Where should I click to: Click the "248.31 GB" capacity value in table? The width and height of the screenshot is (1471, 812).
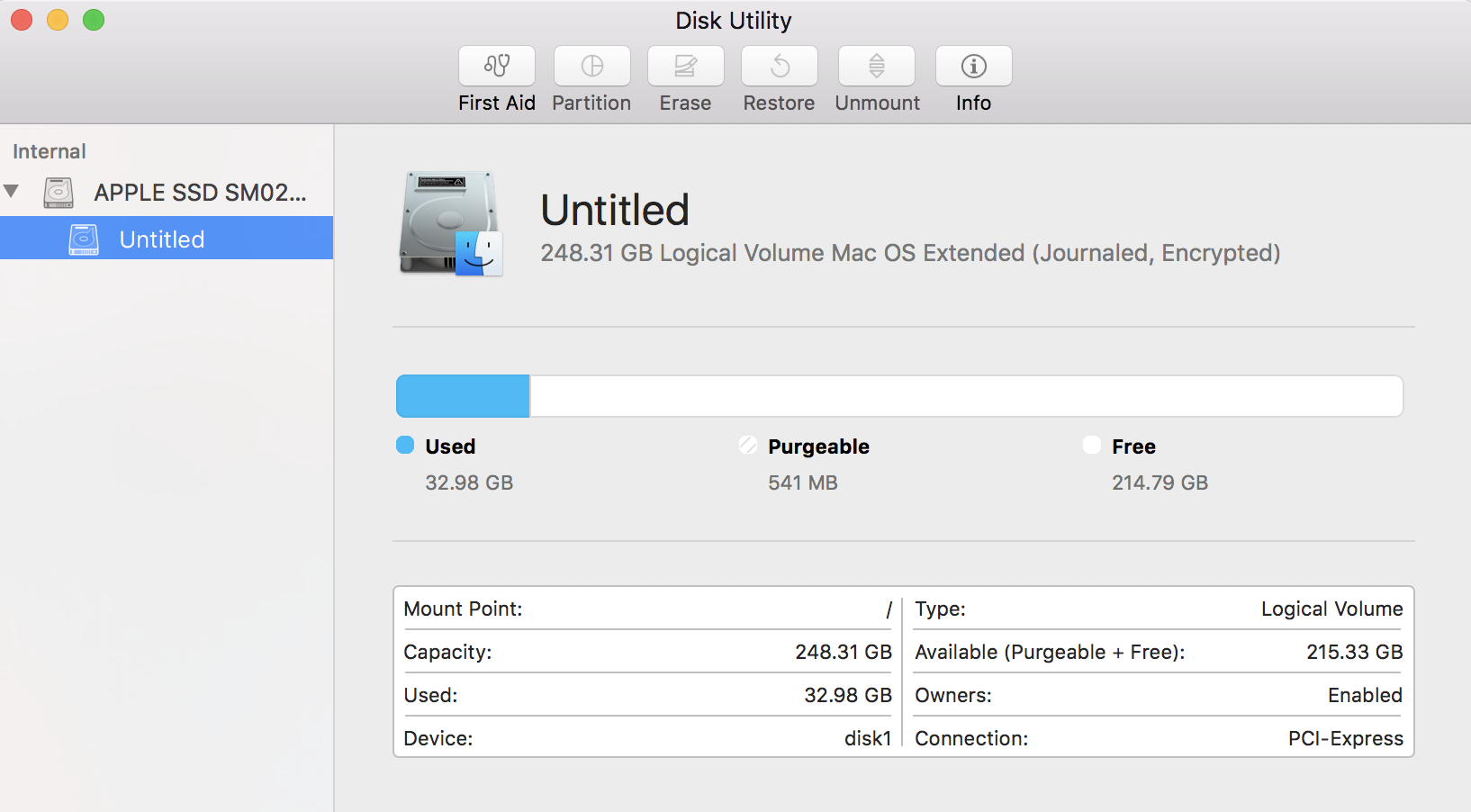tap(844, 652)
